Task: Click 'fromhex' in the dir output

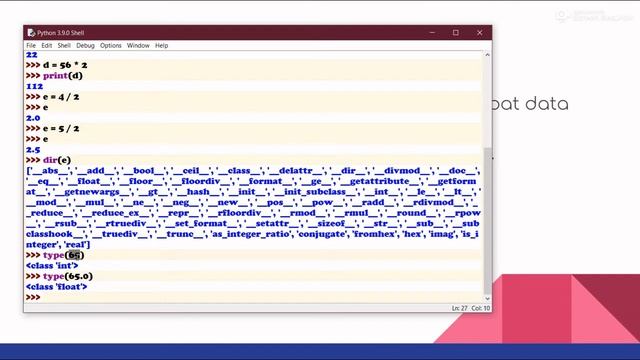Action: point(375,234)
